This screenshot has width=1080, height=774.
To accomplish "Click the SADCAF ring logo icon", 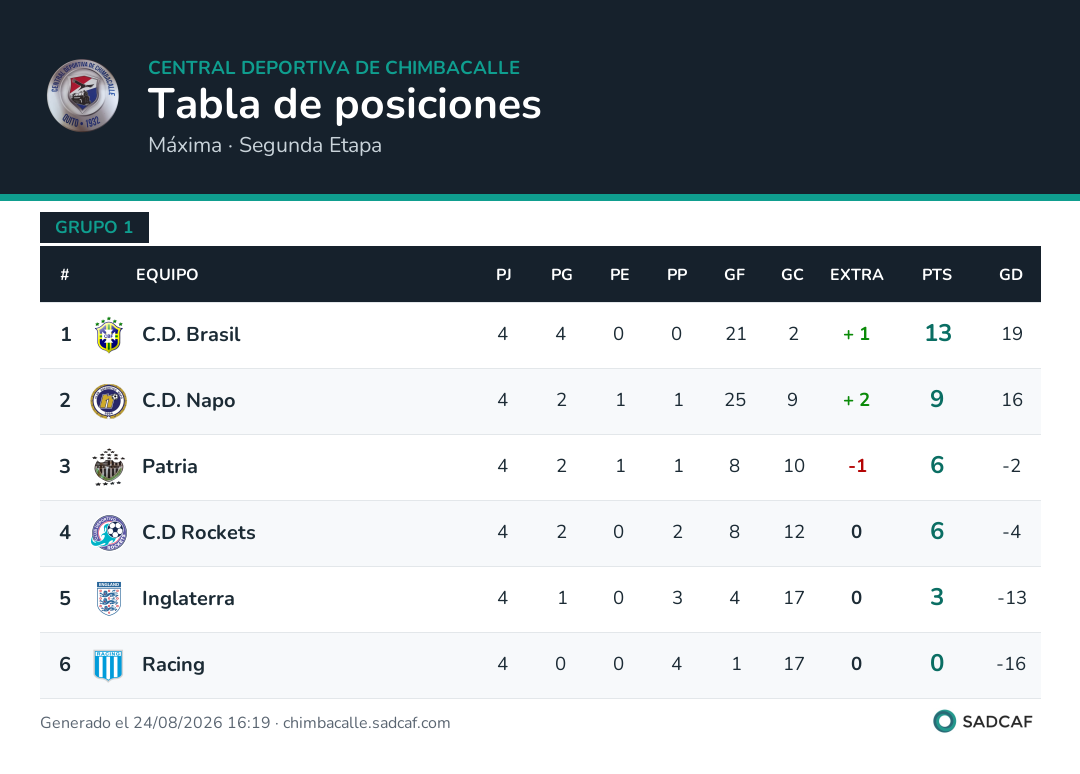I will (944, 721).
